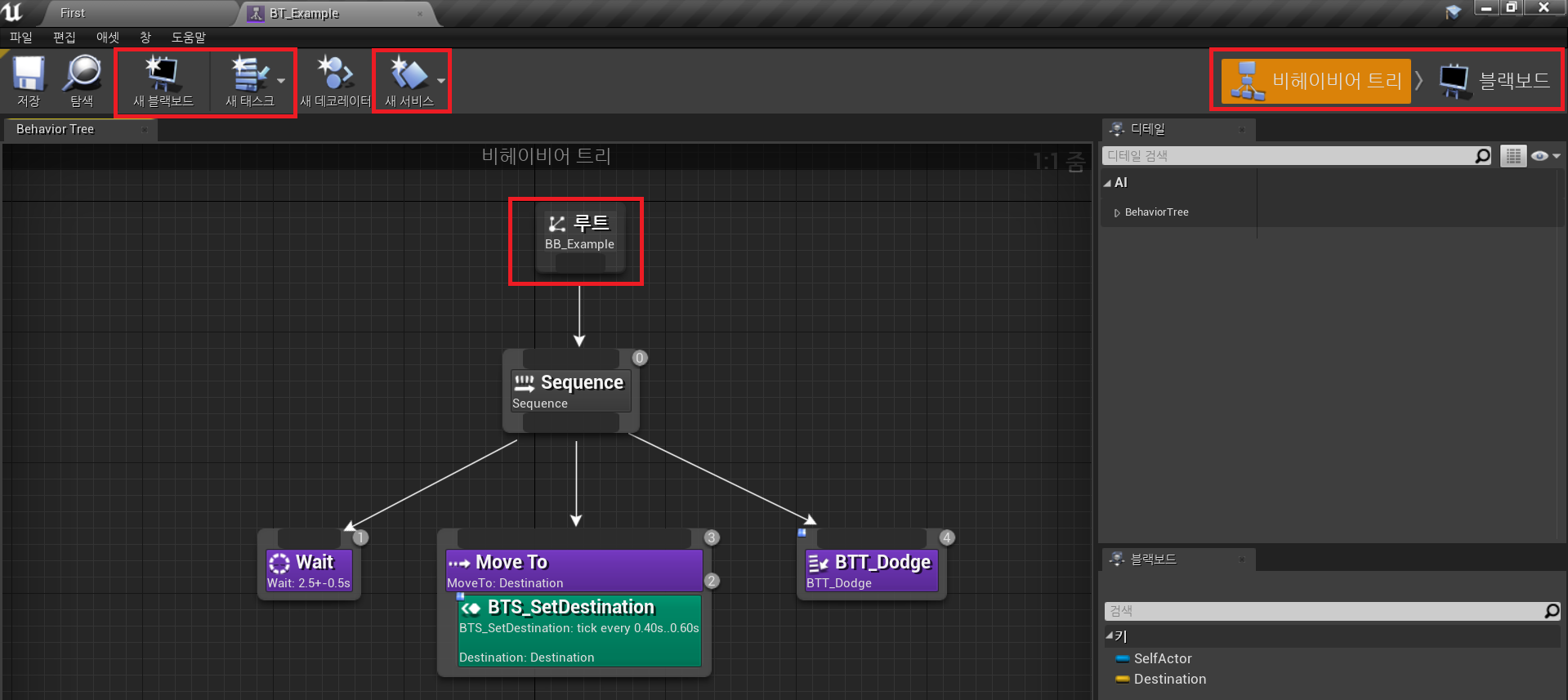Create a new service (새 서비스)
The width and height of the screenshot is (1568, 700).
pos(409,80)
